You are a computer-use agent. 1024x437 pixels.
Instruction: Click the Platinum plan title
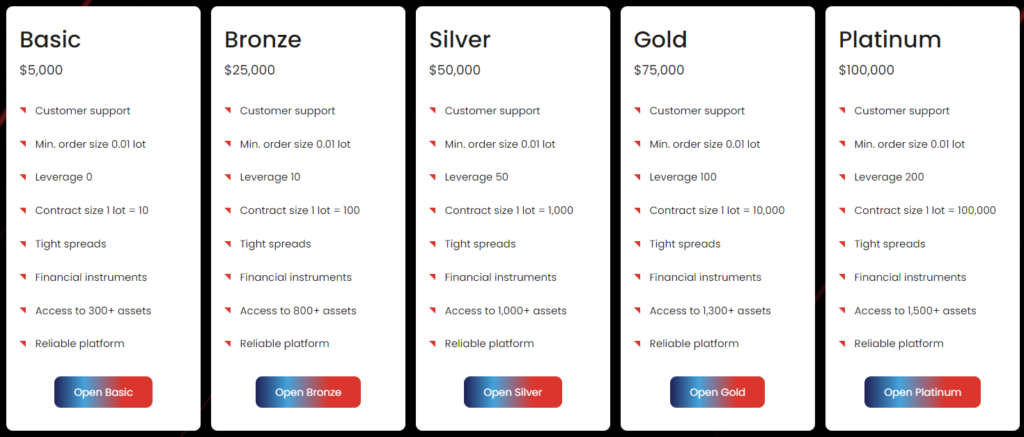pos(890,40)
